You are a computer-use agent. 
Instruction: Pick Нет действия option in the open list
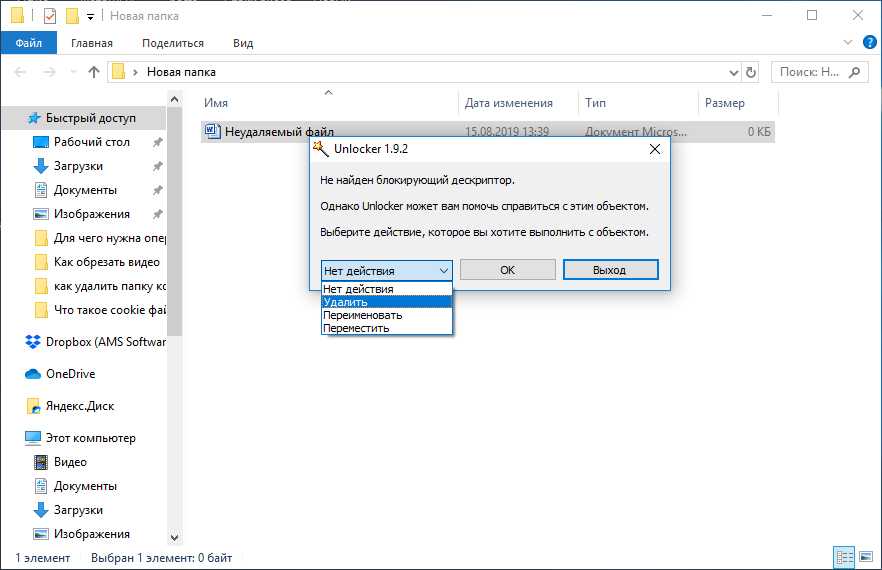click(386, 289)
